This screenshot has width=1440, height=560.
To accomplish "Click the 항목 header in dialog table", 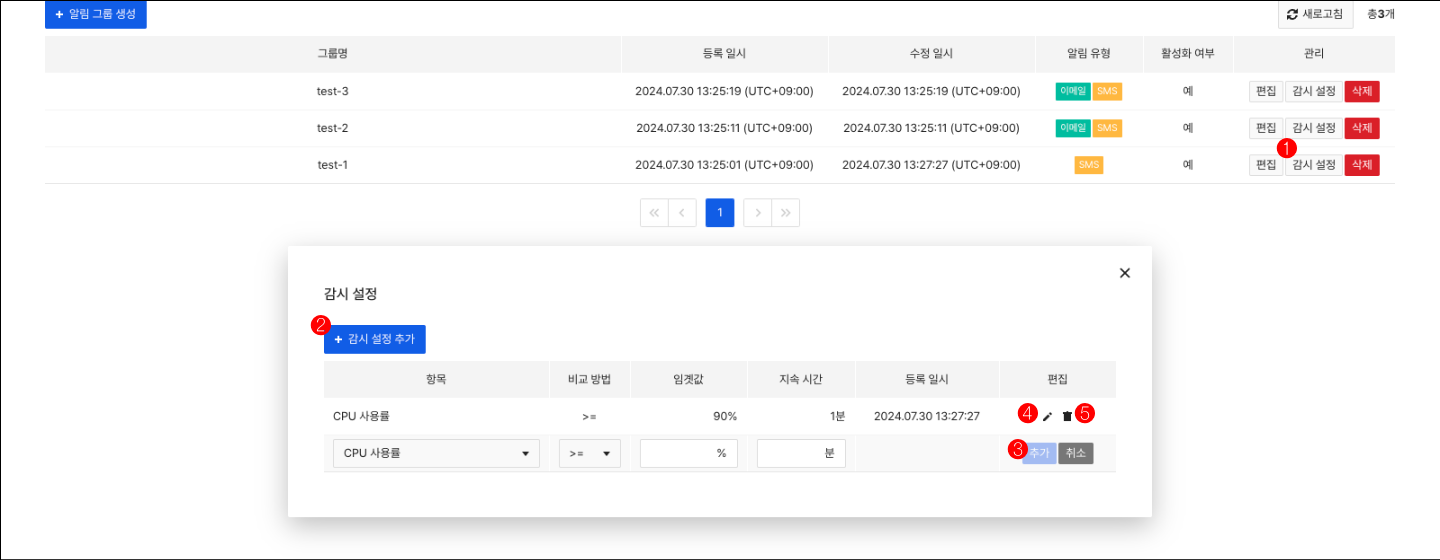I will pos(436,380).
